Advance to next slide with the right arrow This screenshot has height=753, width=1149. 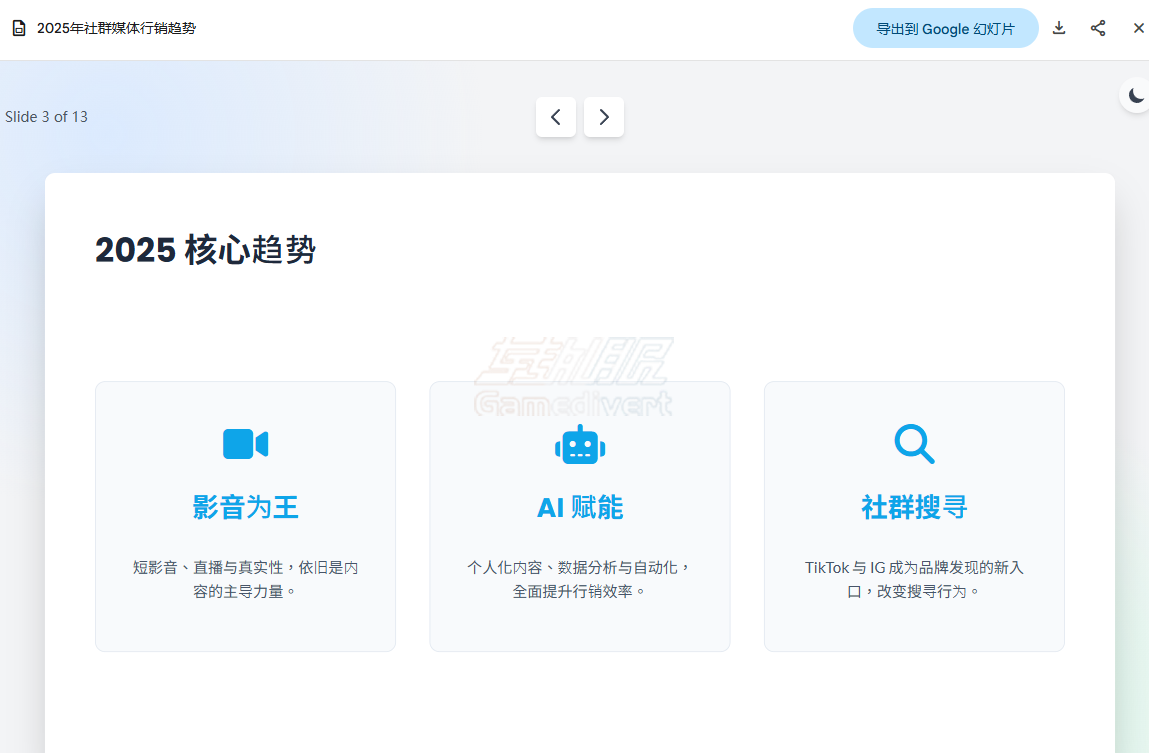point(604,117)
